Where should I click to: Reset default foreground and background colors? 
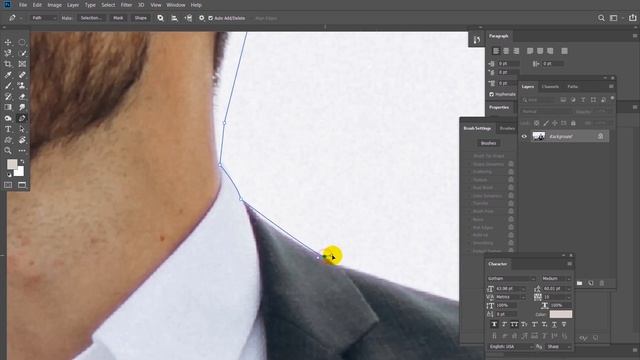[9, 175]
